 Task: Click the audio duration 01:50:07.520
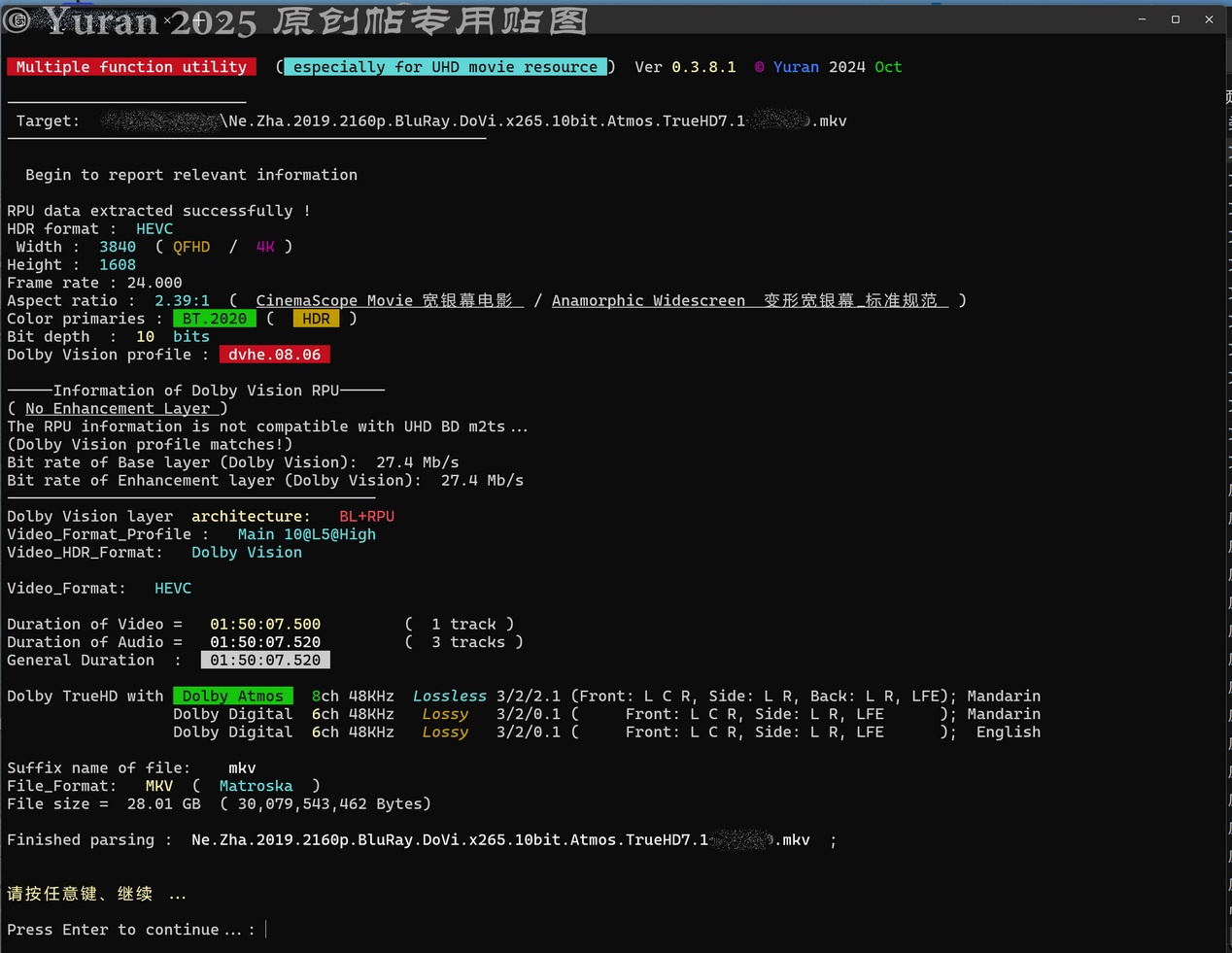[265, 642]
